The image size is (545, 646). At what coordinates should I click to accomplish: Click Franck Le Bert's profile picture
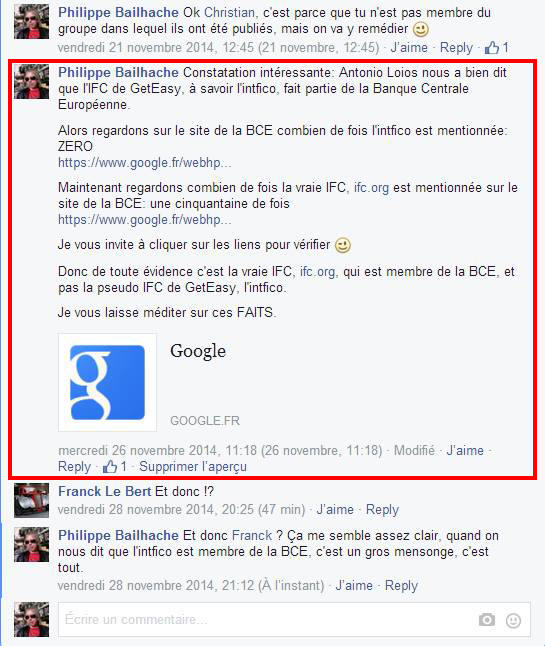[31, 500]
